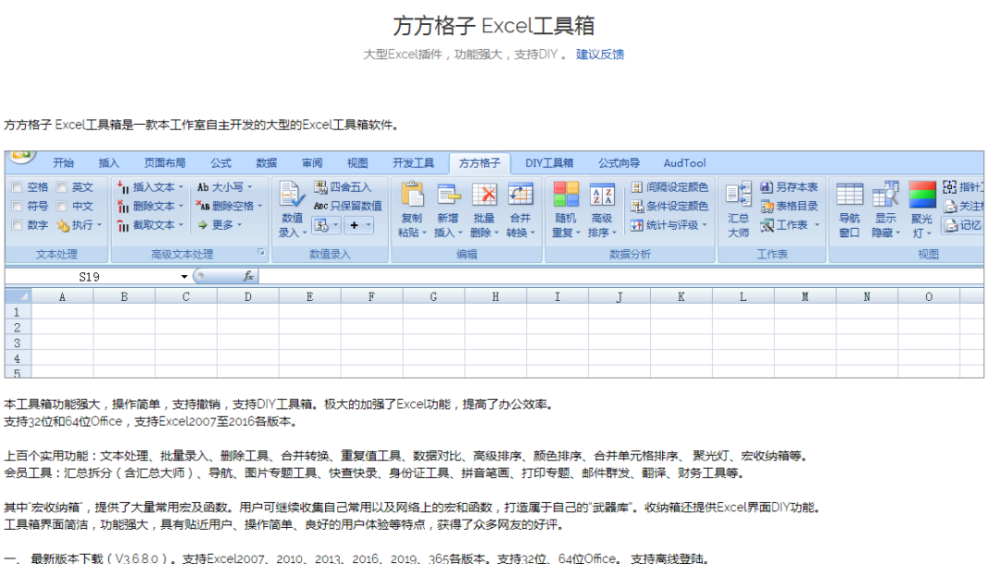
Task: Open the Name Box dropdown arrow
Action: coord(184,276)
